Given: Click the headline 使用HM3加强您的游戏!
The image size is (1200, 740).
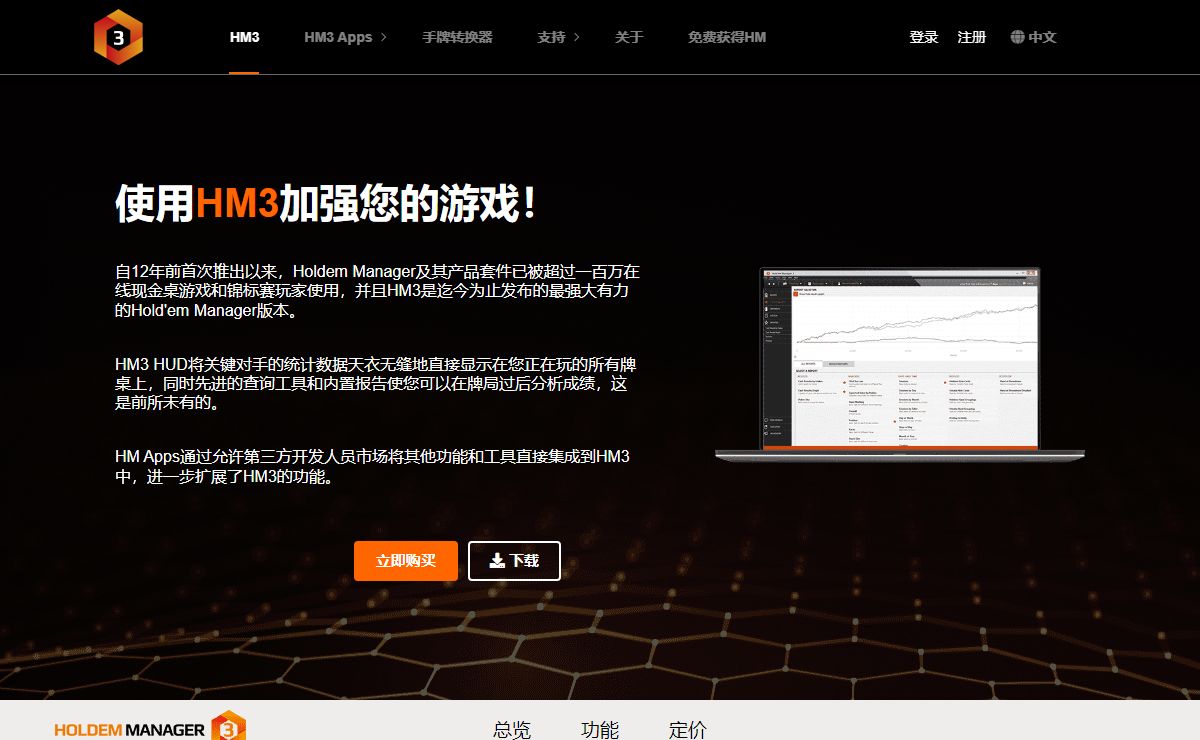Looking at the screenshot, I should click(x=327, y=204).
